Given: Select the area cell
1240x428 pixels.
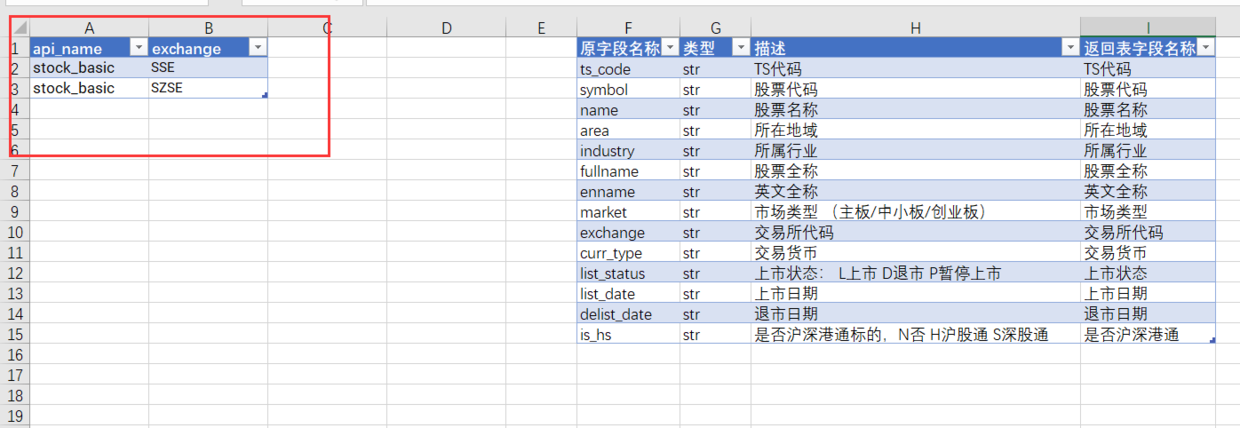Looking at the screenshot, I should pyautogui.click(x=628, y=130).
